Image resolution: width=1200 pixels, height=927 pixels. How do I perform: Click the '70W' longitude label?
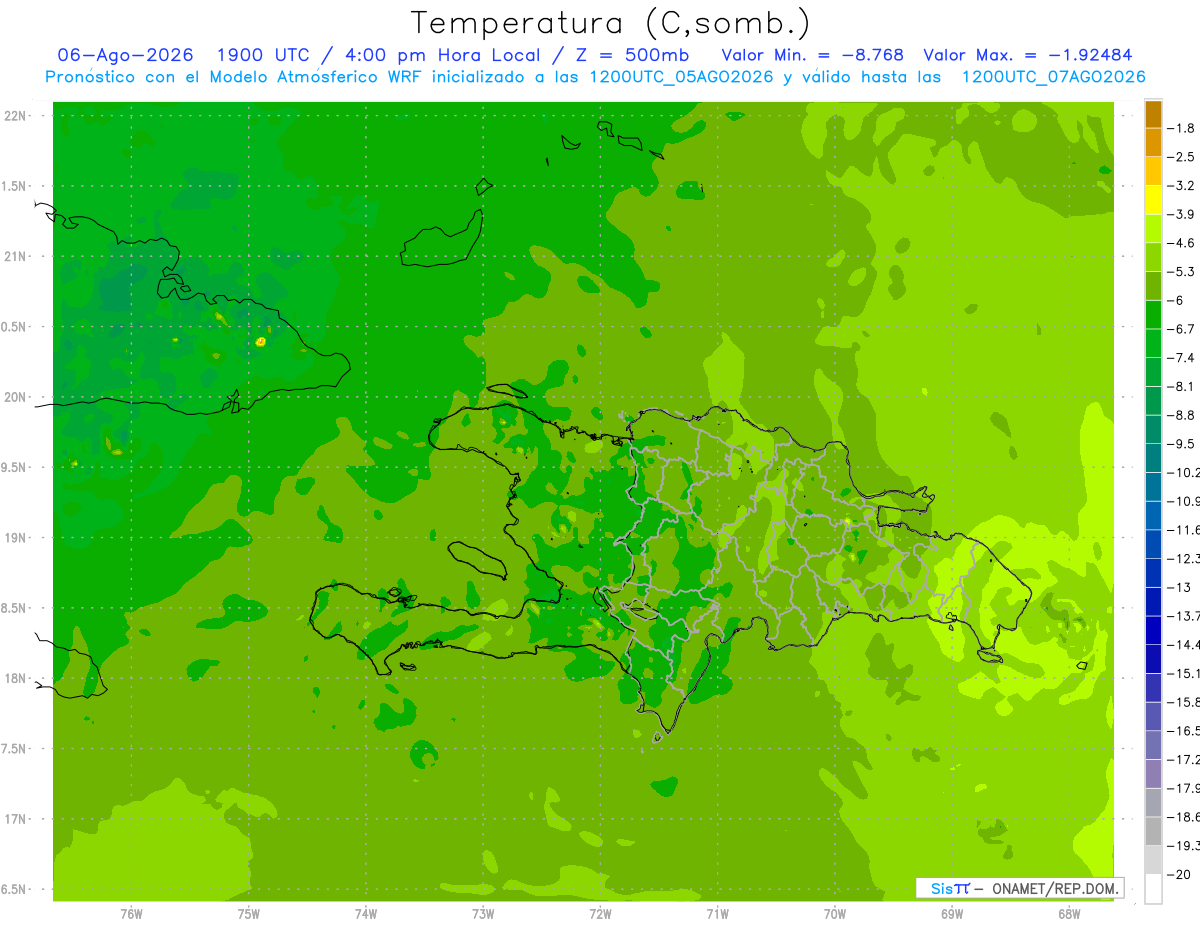pyautogui.click(x=835, y=914)
